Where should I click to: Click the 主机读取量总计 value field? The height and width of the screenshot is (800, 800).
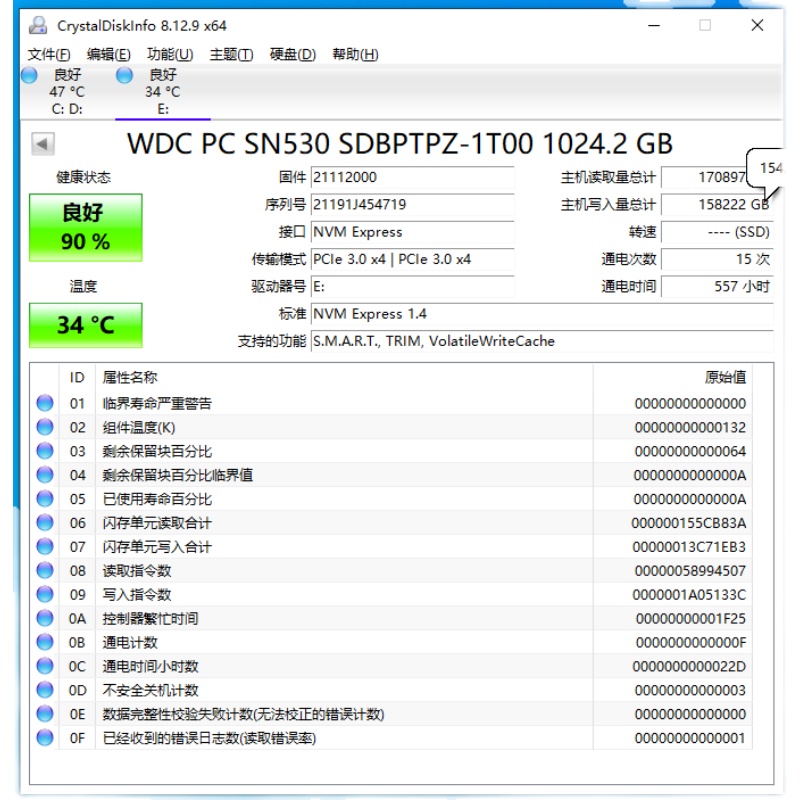coord(717,177)
